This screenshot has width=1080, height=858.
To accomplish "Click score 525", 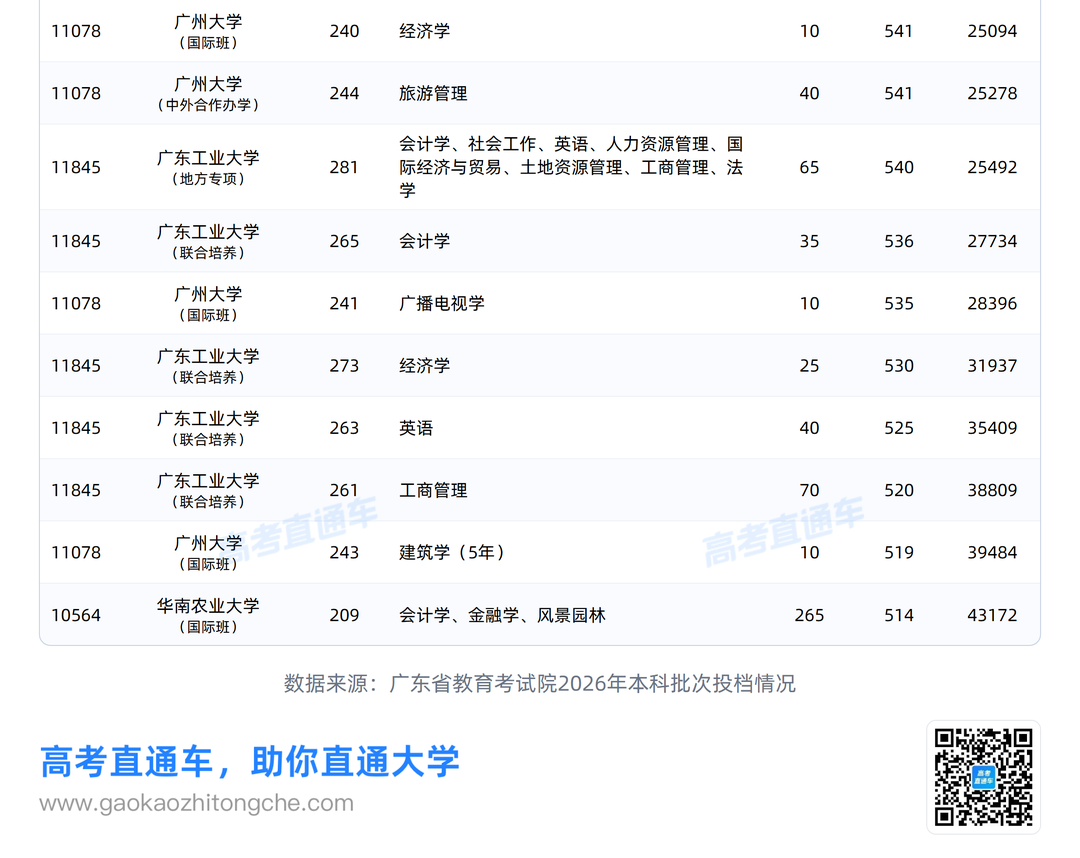I will coord(899,428).
